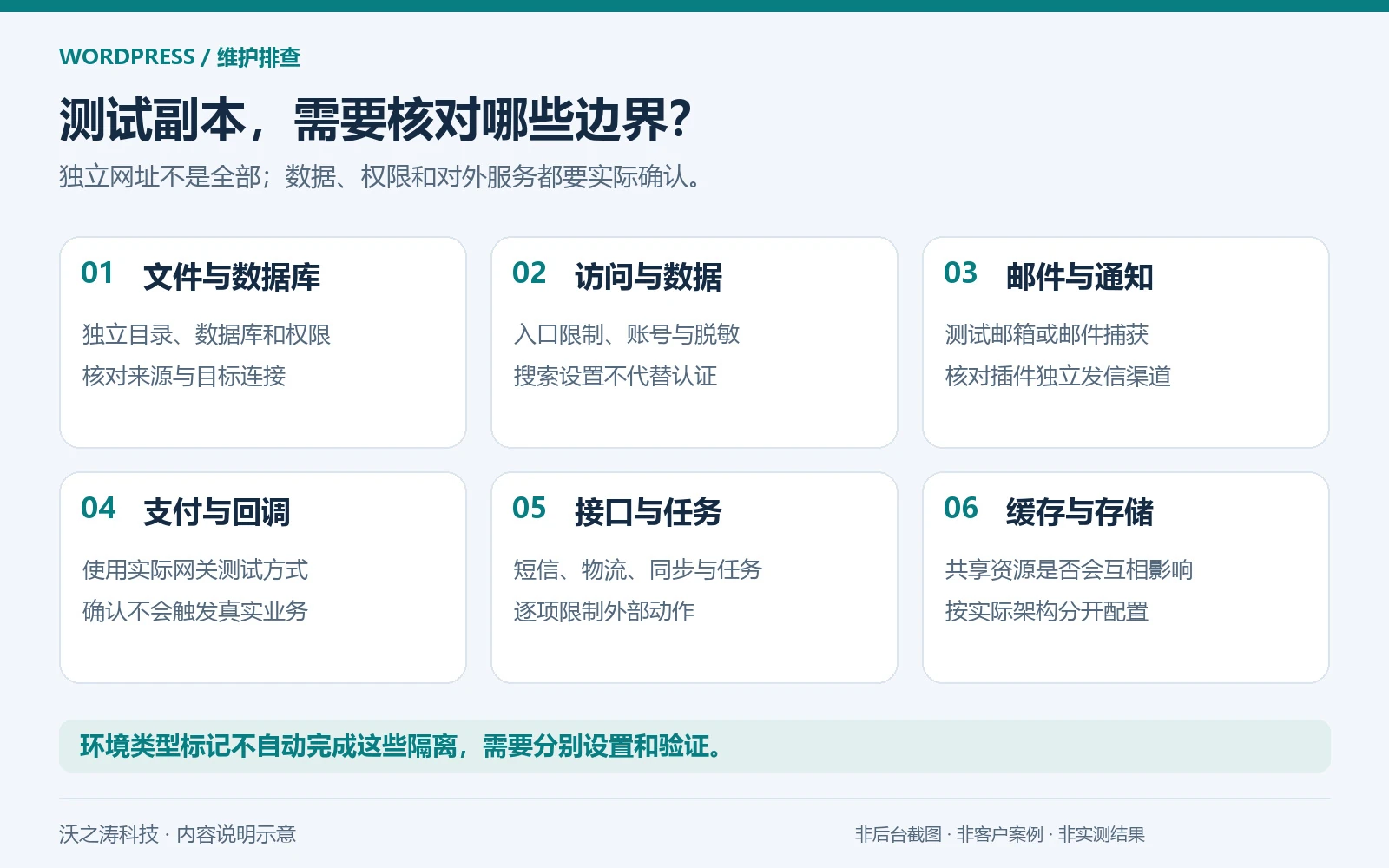Click the card title "缓存与存储"
1389x868 pixels.
[1080, 512]
